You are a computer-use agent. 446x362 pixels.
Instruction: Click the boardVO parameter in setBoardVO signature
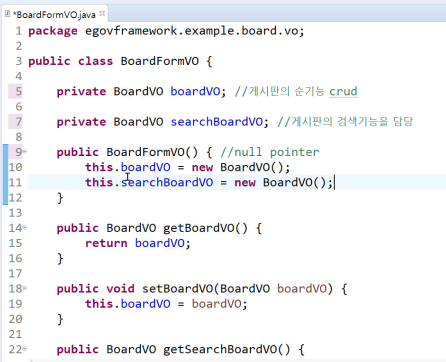tap(302, 289)
